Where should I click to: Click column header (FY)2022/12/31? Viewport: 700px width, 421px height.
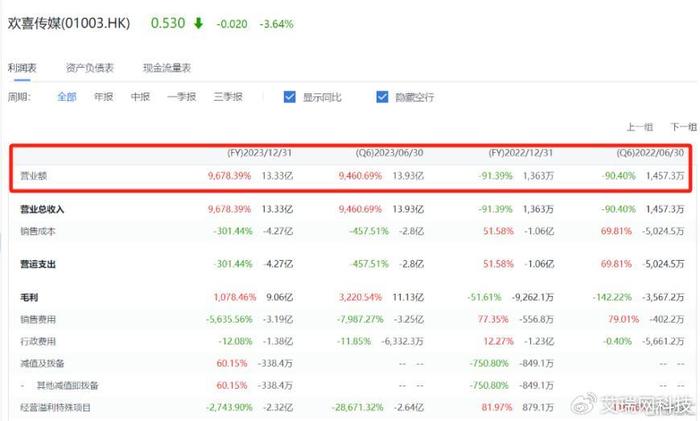pyautogui.click(x=521, y=153)
